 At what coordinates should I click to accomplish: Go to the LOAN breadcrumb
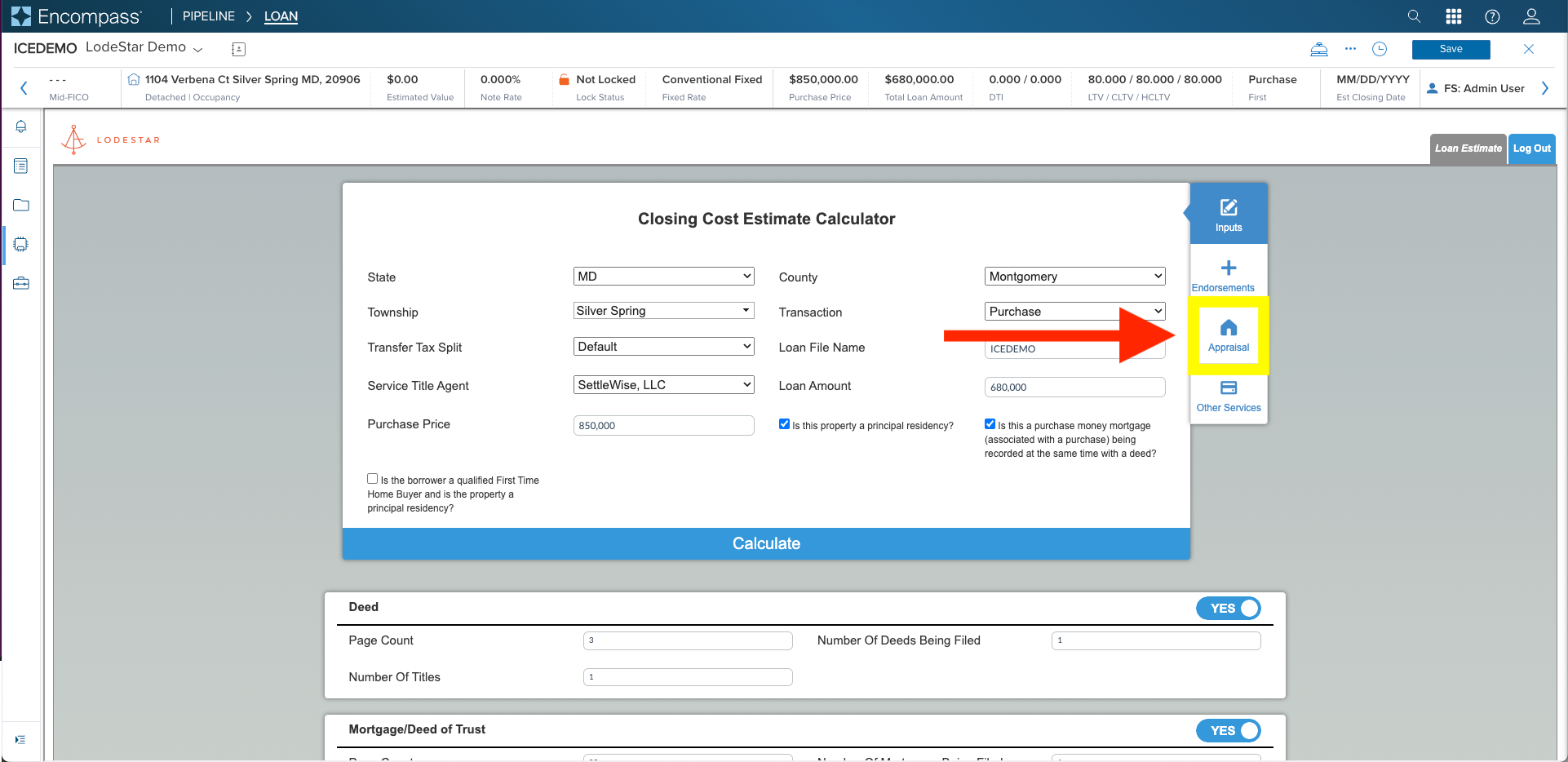click(281, 16)
